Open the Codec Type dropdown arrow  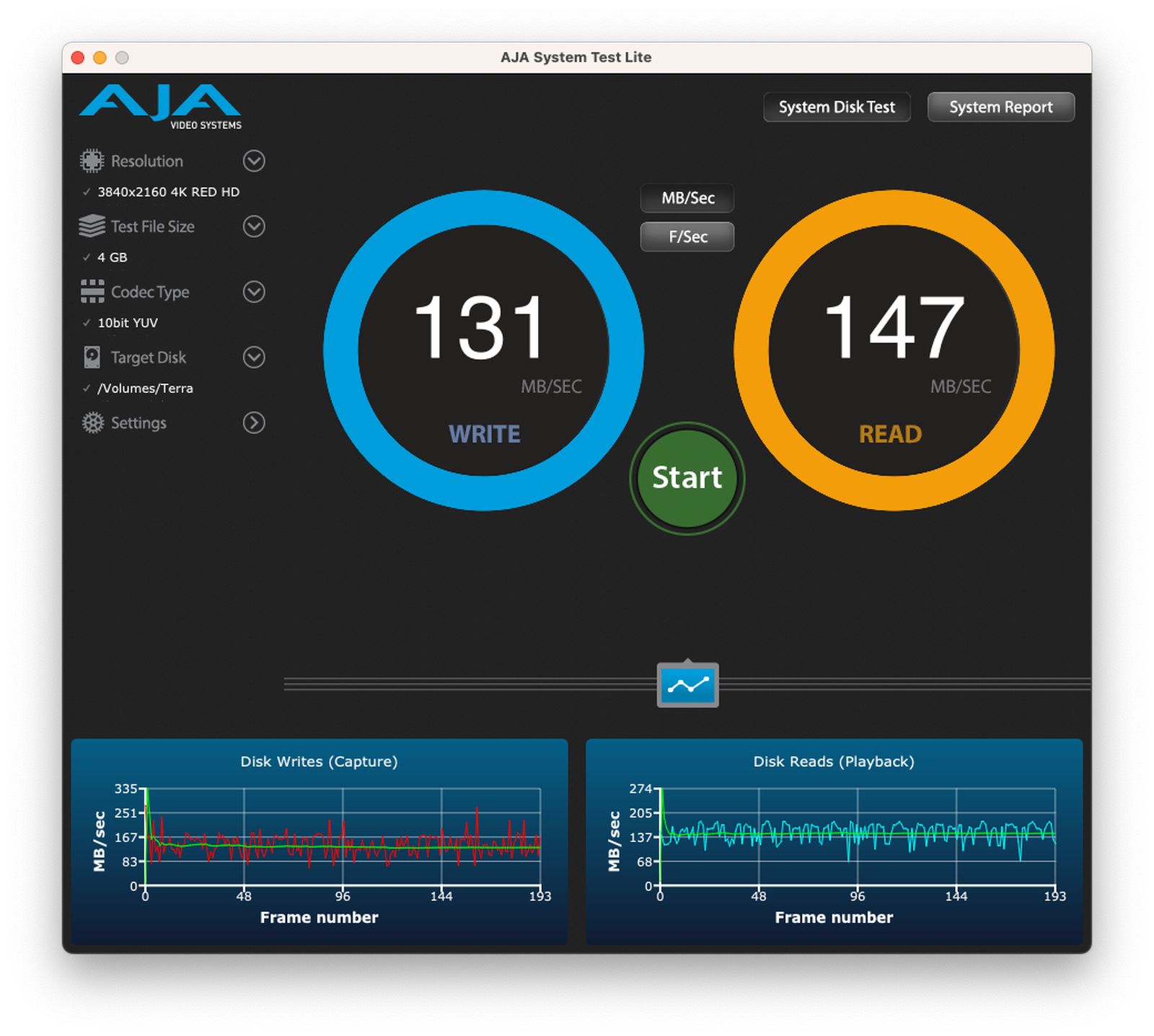254,292
